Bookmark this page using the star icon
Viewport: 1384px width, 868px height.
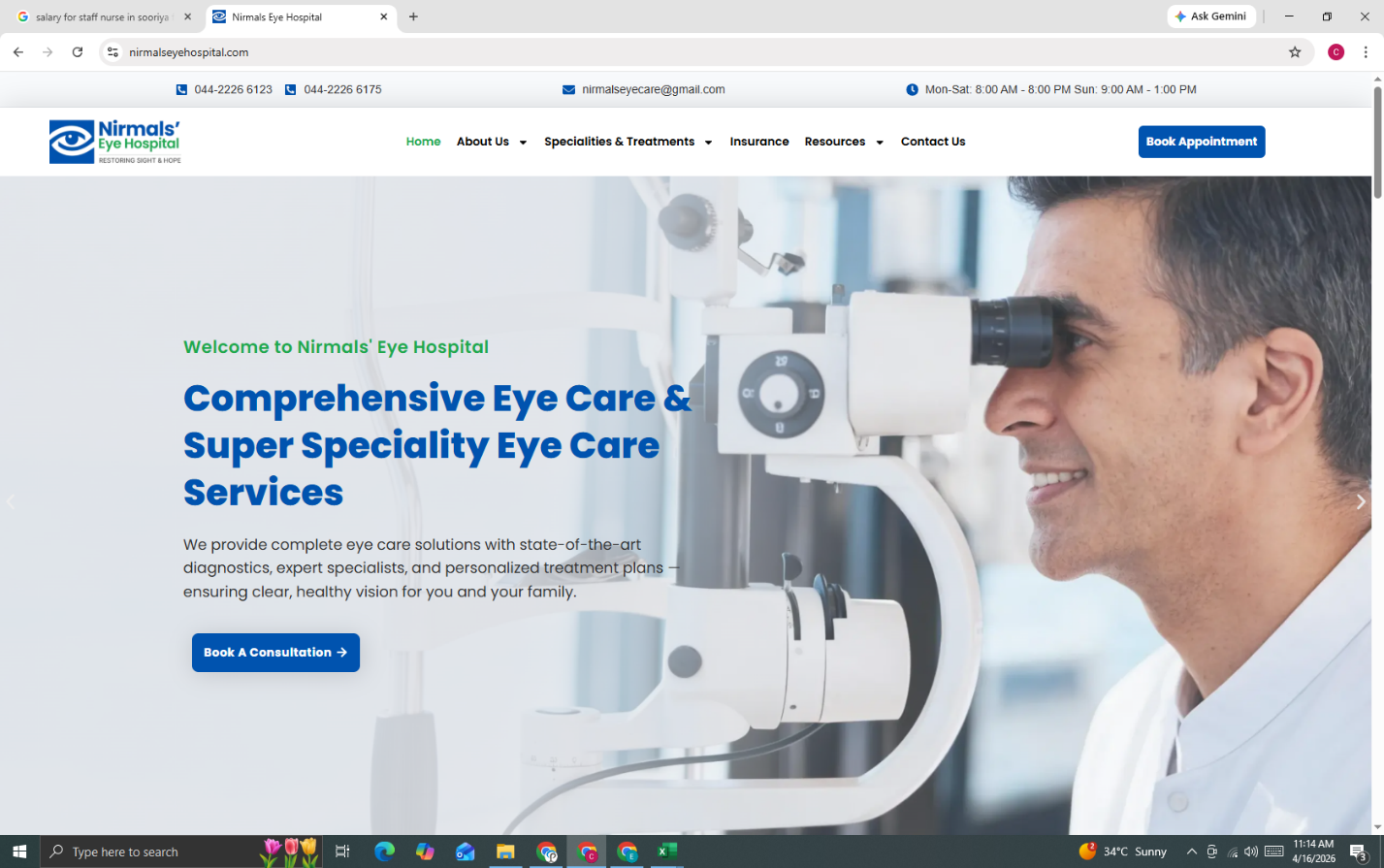[x=1295, y=52]
